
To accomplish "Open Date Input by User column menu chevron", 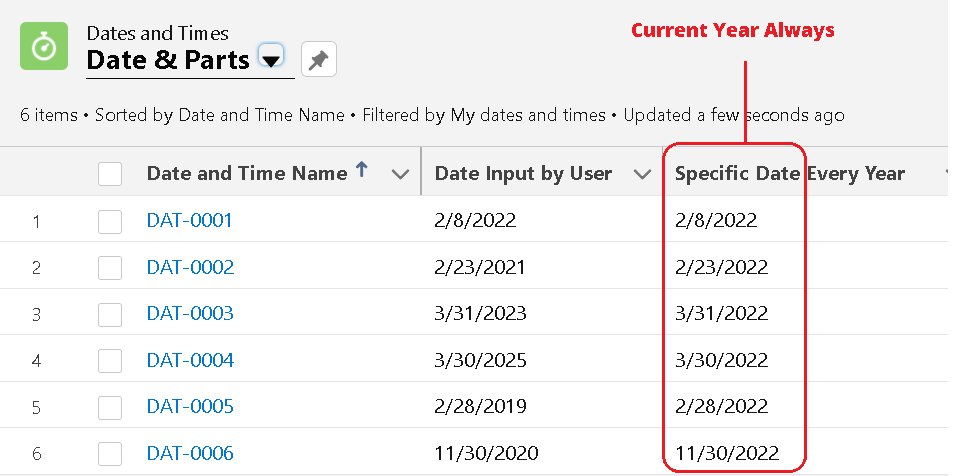I will 642,175.
